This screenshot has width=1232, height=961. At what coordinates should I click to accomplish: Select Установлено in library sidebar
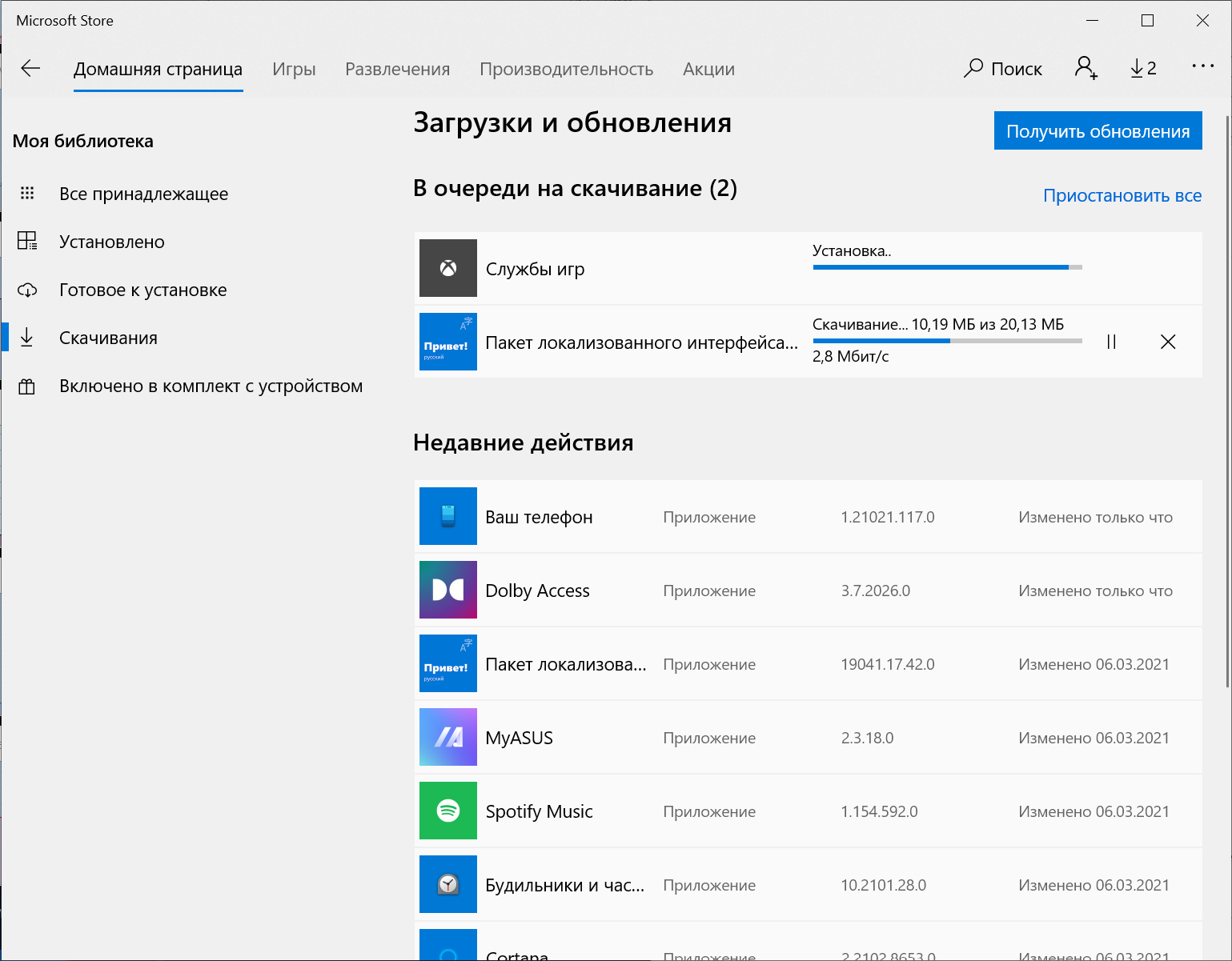click(112, 242)
